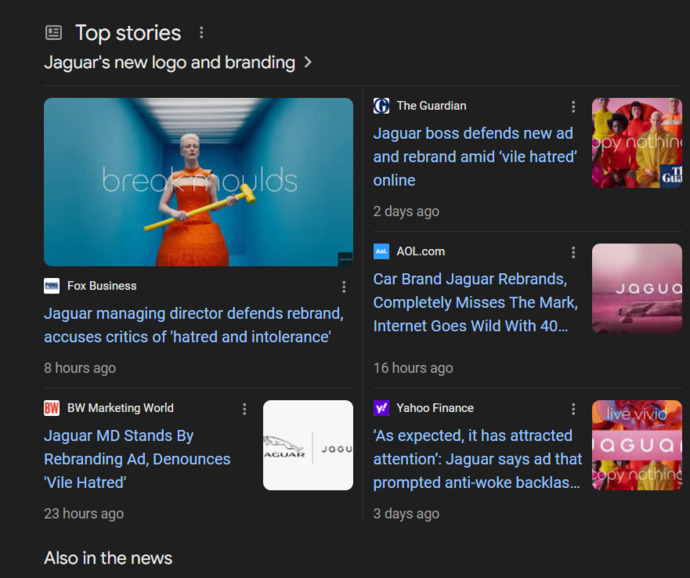Open 'Jaguar boss defends new ad' article
This screenshot has width=690, height=578.
[x=475, y=157]
